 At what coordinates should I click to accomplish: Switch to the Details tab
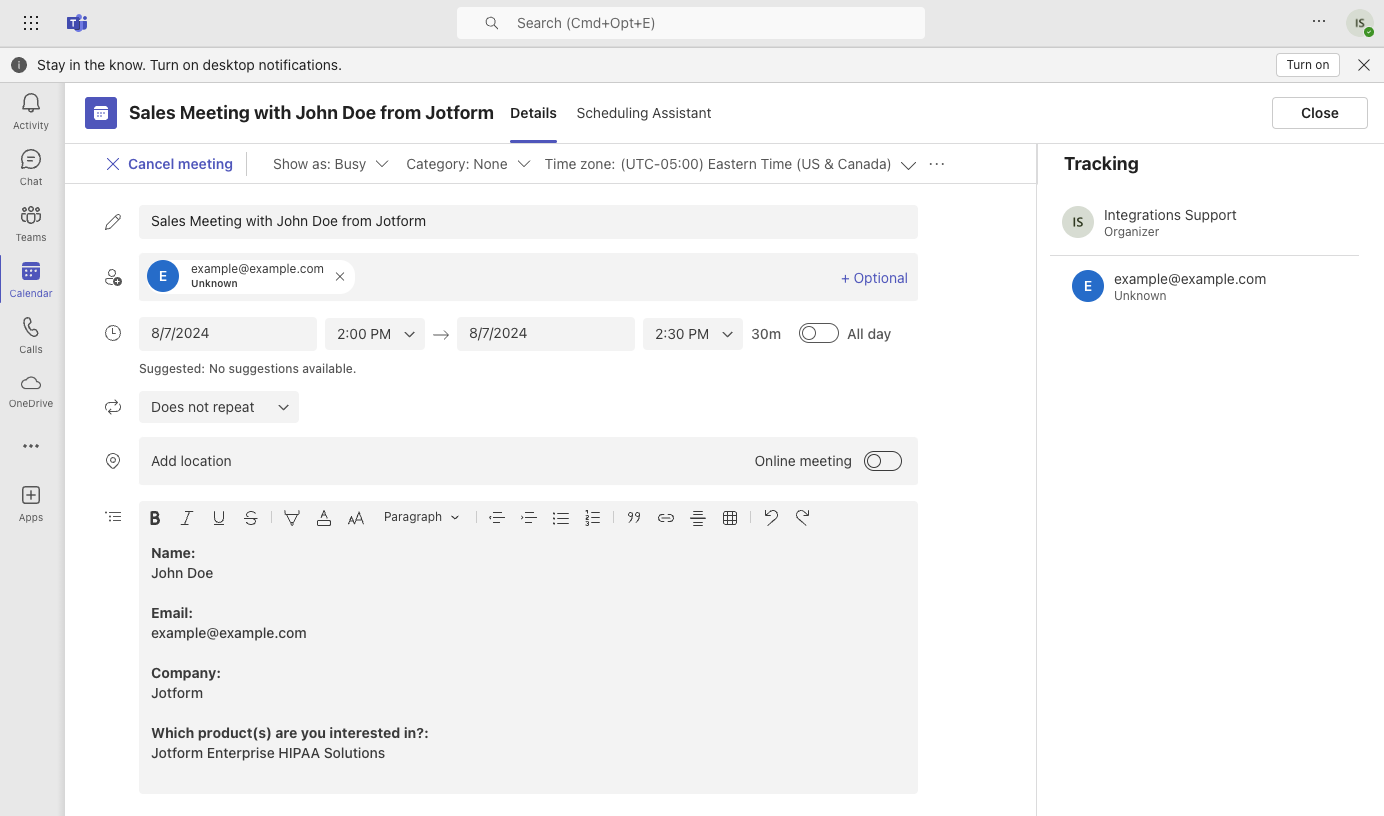coord(533,113)
